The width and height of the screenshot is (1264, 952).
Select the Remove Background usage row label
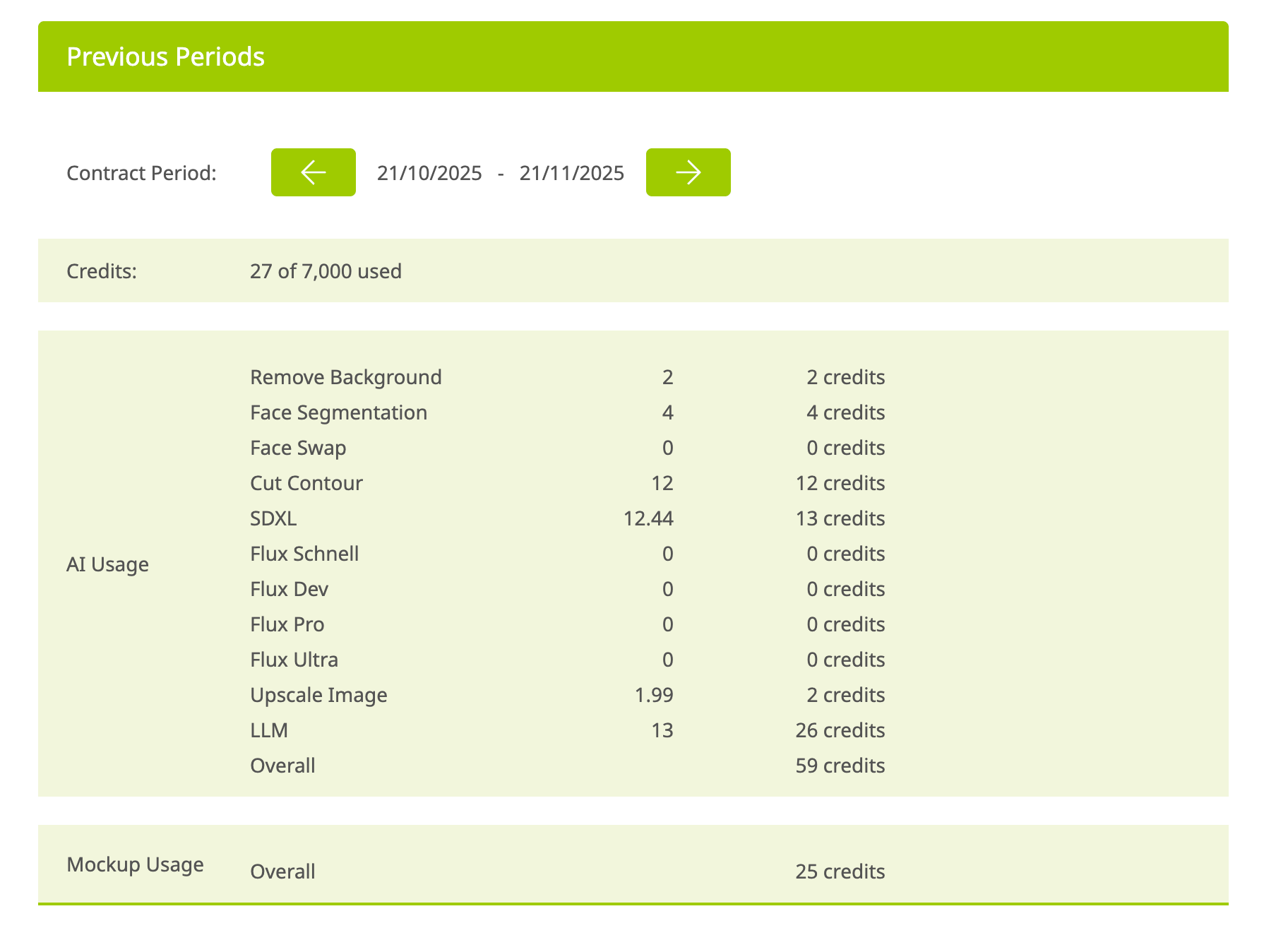click(345, 377)
